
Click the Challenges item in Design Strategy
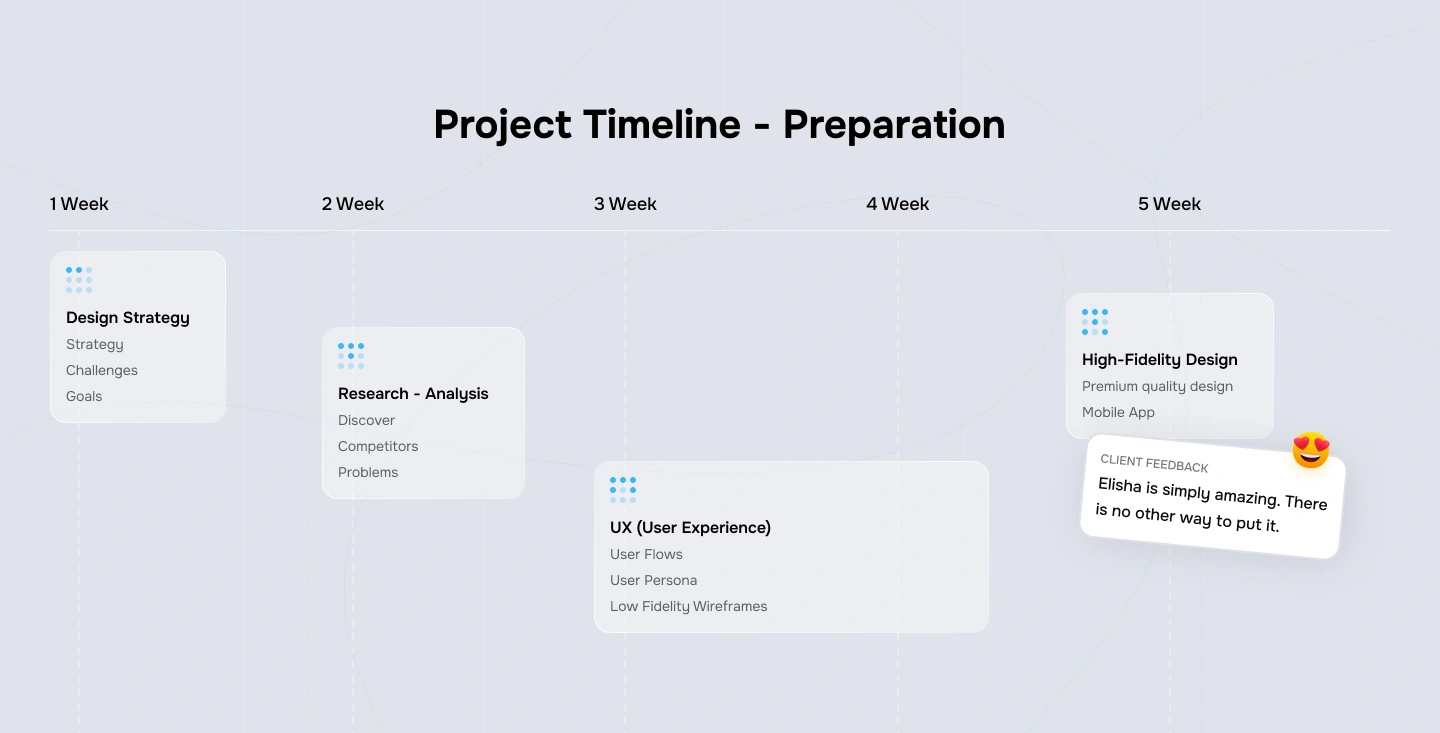pyautogui.click(x=102, y=370)
